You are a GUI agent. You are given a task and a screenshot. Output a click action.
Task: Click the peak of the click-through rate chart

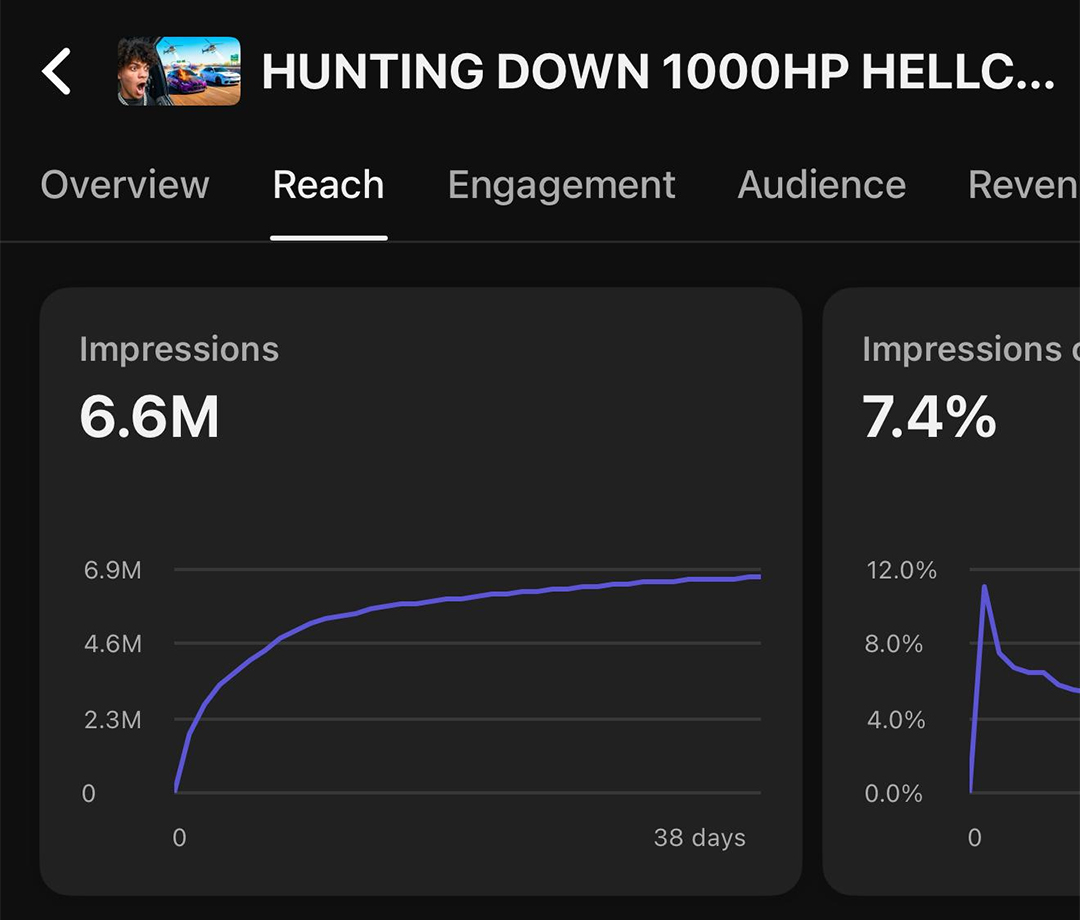[x=985, y=587]
